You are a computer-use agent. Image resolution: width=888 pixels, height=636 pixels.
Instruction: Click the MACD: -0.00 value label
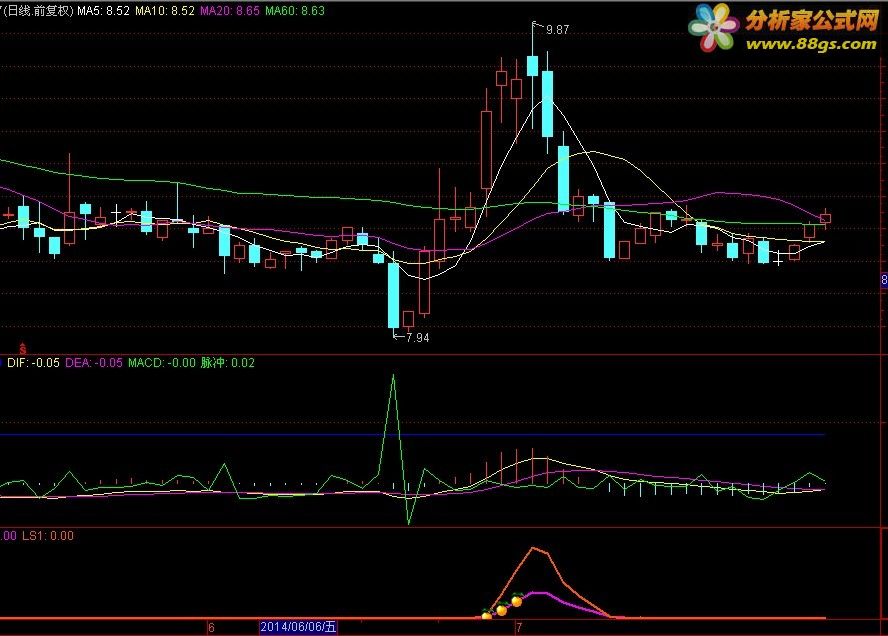[x=161, y=362]
